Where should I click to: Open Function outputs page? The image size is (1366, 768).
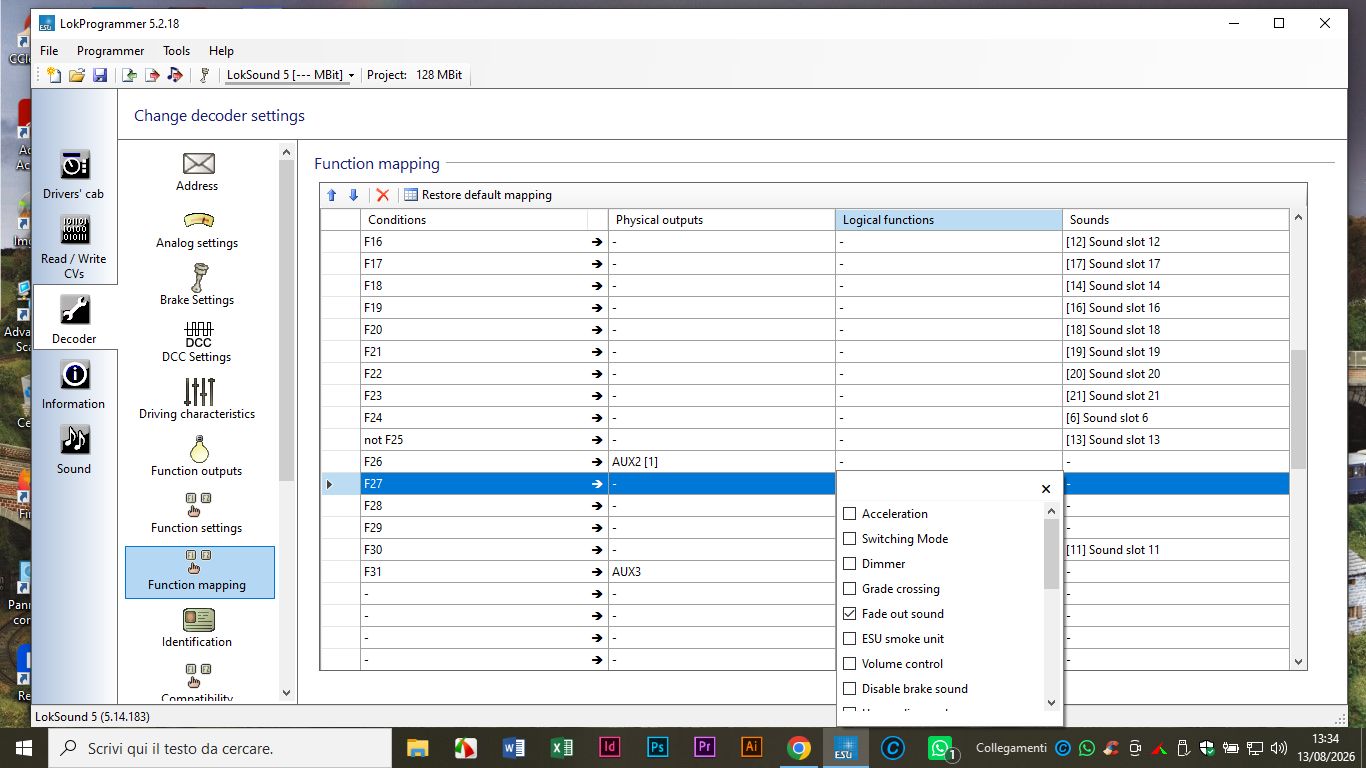(x=198, y=457)
